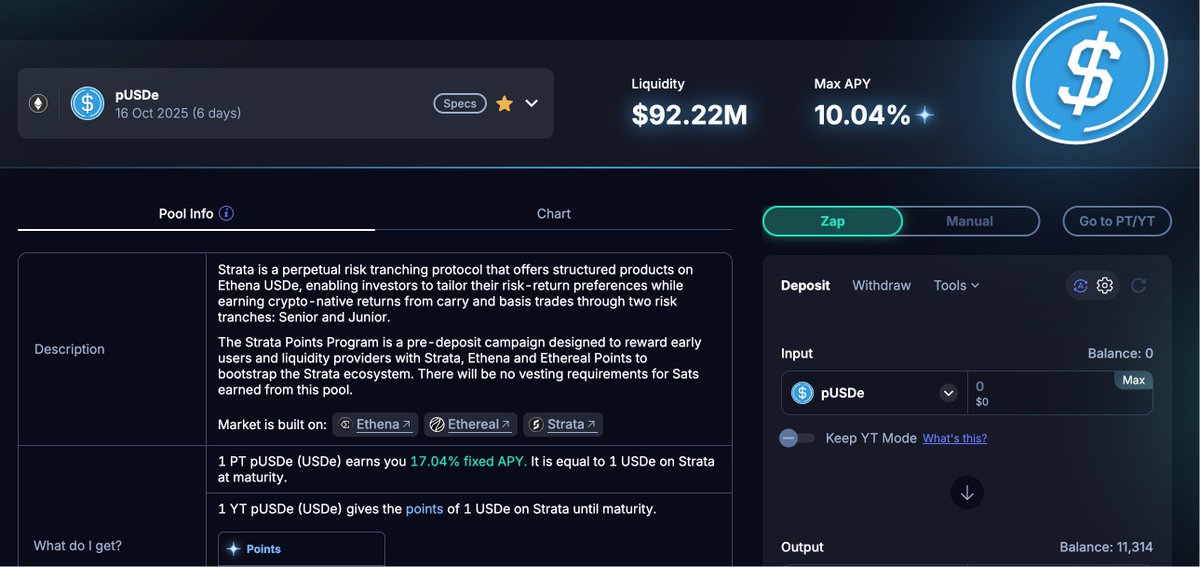Click the Ethereum network icon
The image size is (1200, 567).
[38, 103]
